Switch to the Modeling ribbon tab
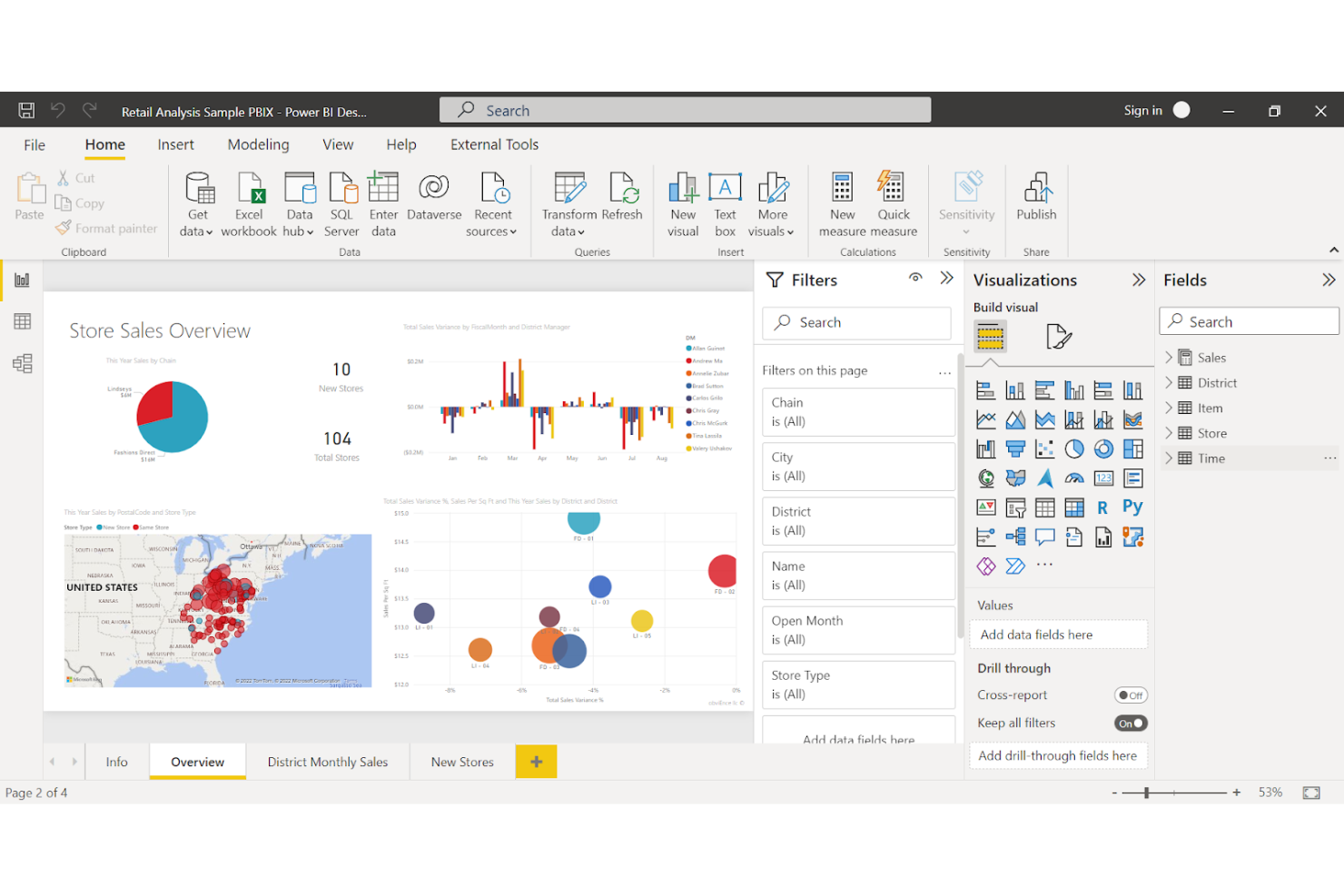This screenshot has width=1344, height=896. tap(258, 144)
